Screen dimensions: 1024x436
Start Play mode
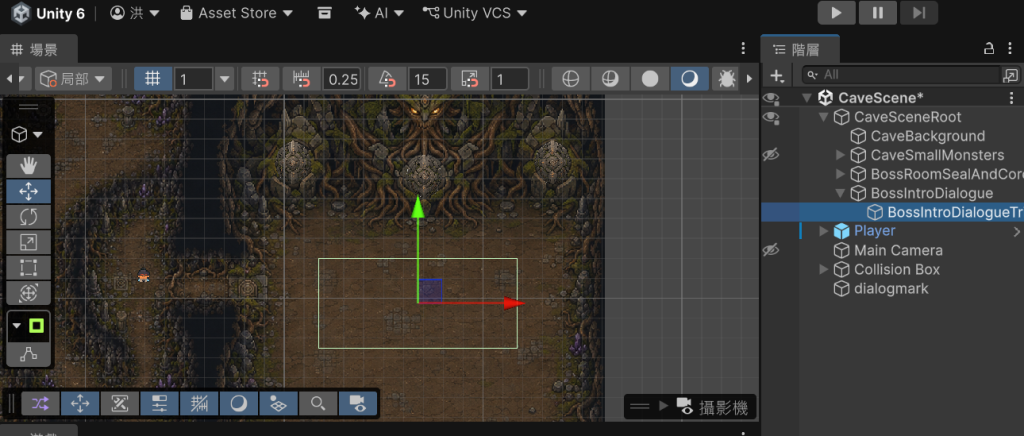click(836, 13)
